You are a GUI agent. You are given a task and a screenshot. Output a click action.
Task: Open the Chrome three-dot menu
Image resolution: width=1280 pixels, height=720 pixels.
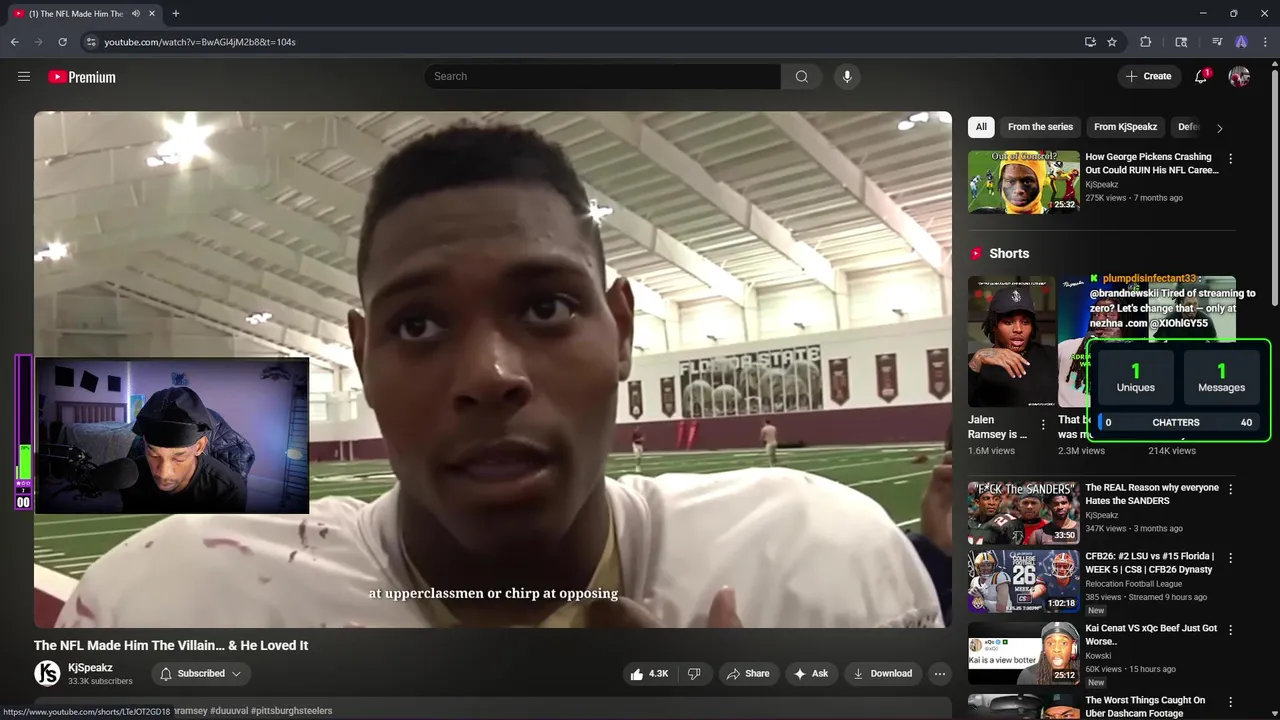(x=1265, y=42)
